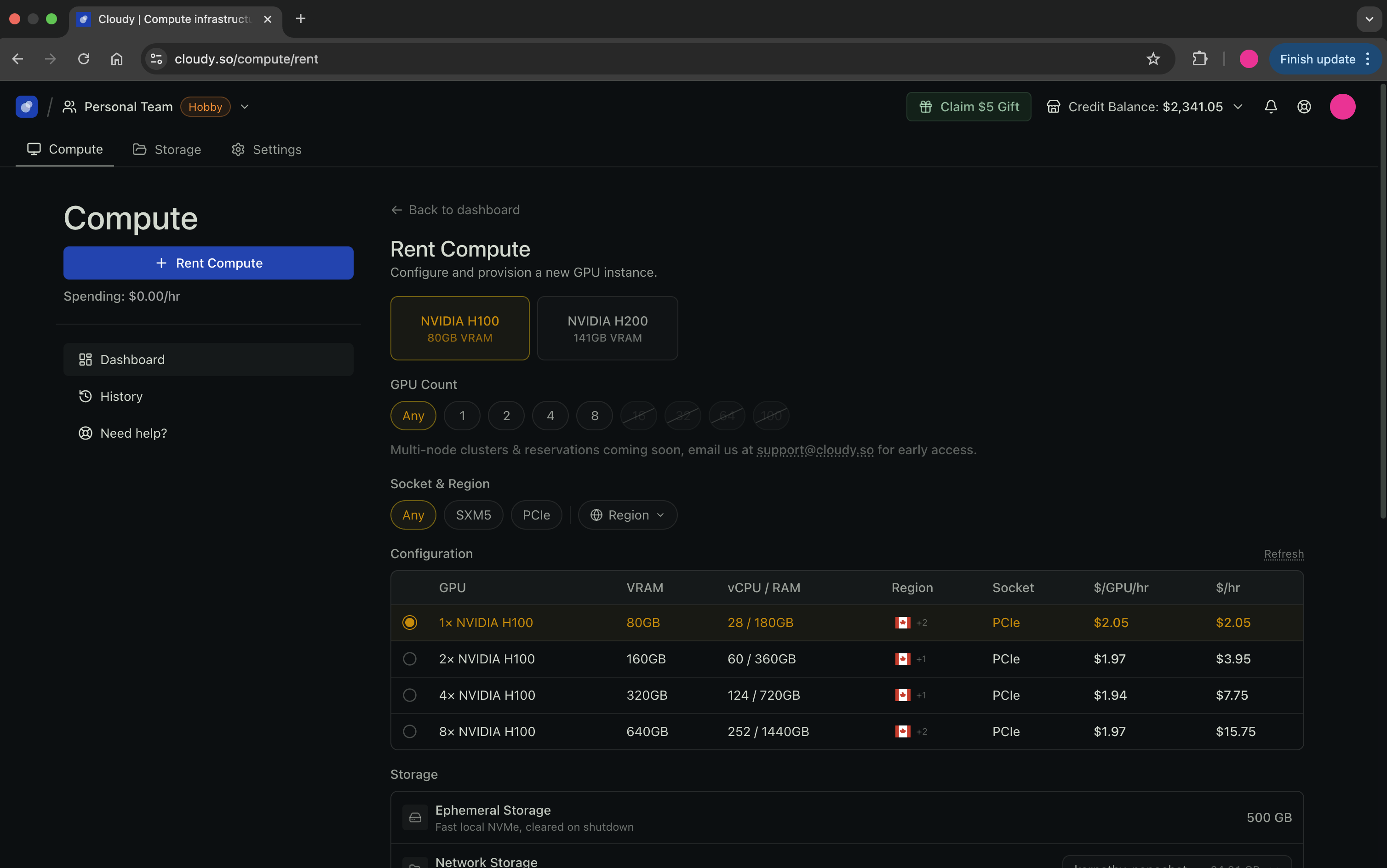
Task: Switch to the Storage tab
Action: point(166,149)
